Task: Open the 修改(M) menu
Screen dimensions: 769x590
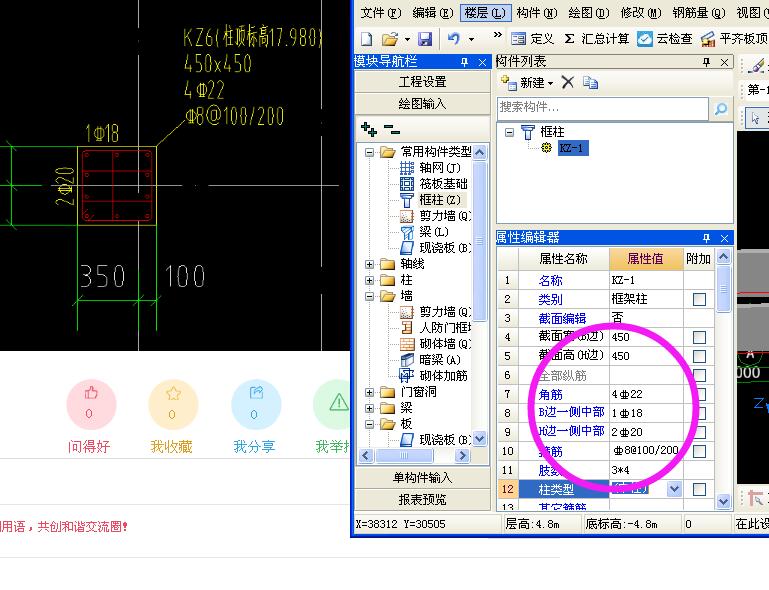Action: [x=641, y=13]
